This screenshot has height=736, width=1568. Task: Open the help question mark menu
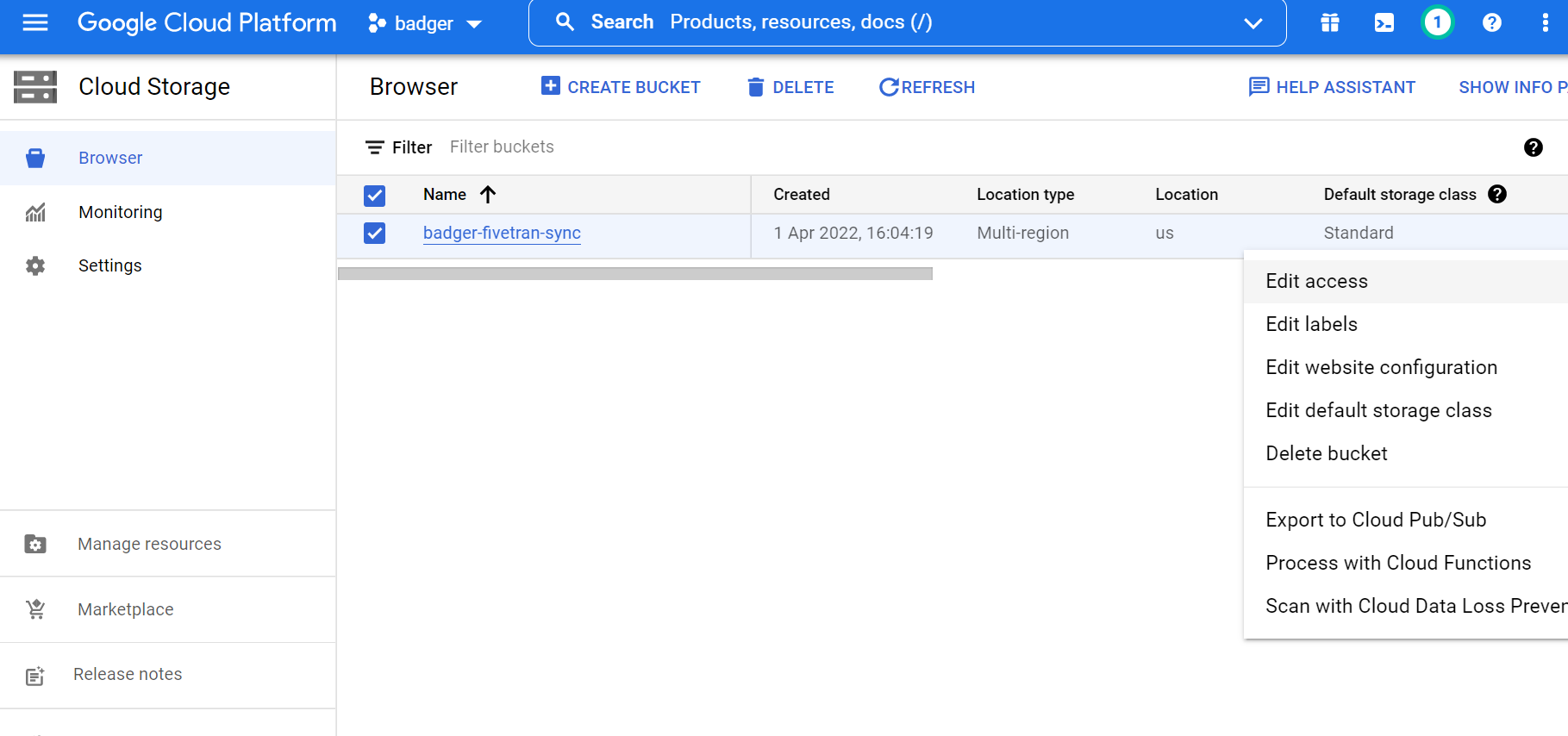[1492, 23]
